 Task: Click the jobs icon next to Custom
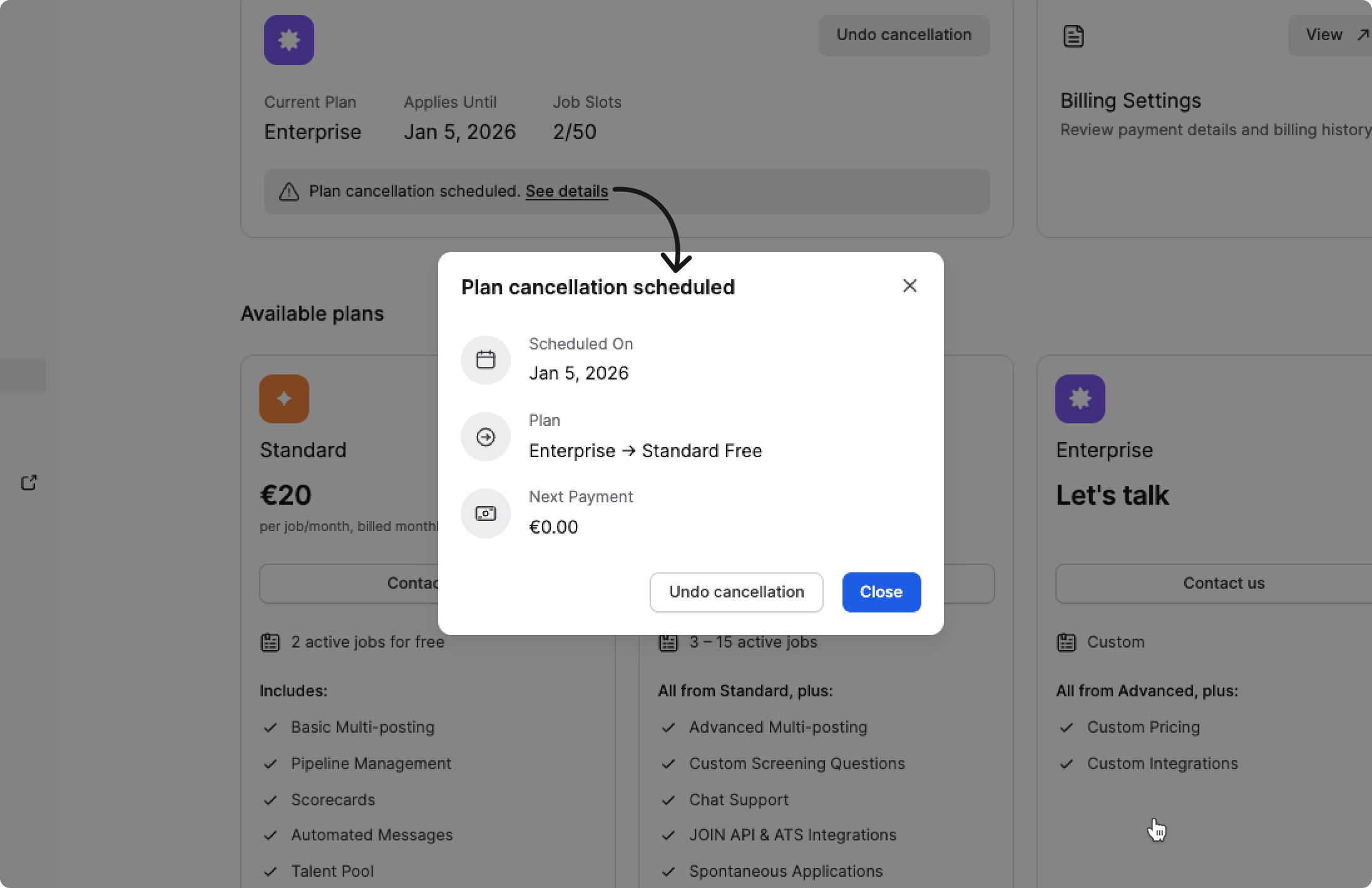point(1066,643)
